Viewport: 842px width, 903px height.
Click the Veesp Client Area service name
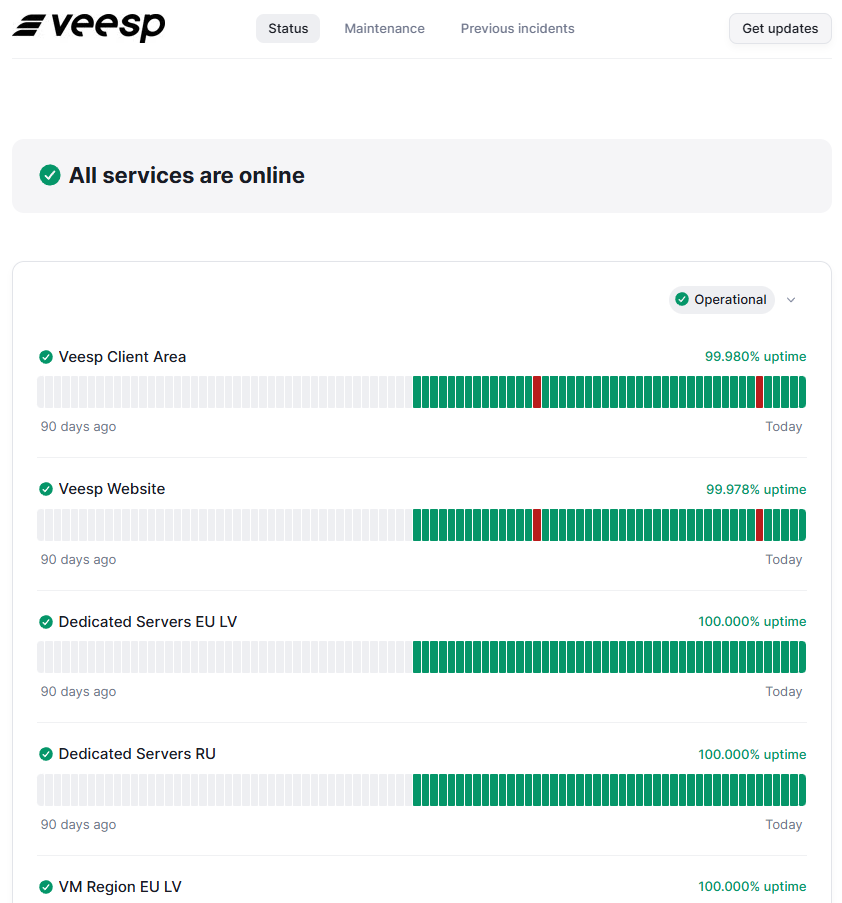tap(122, 357)
